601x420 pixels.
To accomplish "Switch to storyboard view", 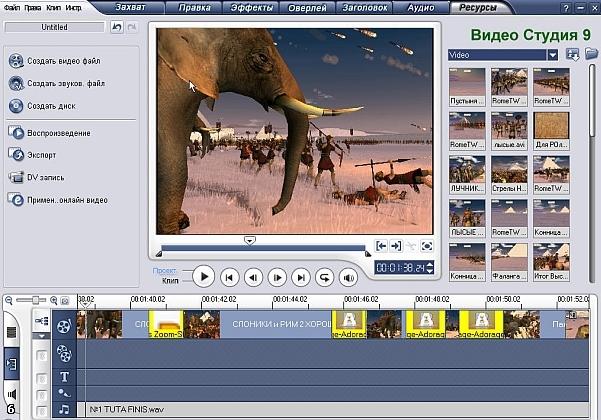I will (x=11, y=332).
